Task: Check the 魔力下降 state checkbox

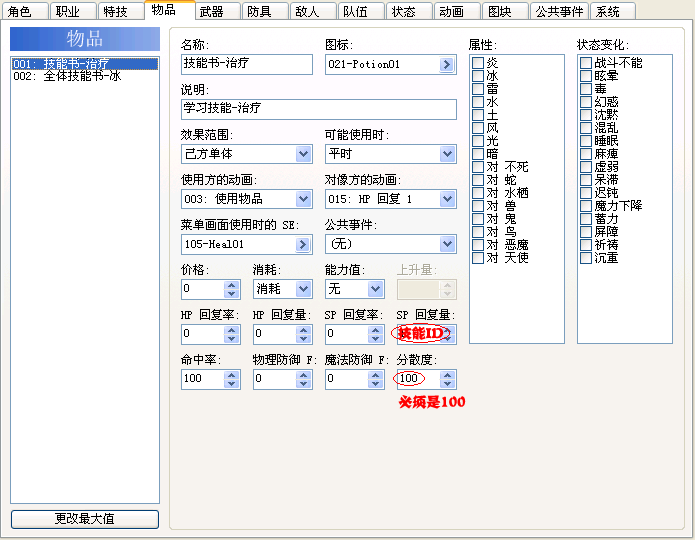Action: (586, 206)
